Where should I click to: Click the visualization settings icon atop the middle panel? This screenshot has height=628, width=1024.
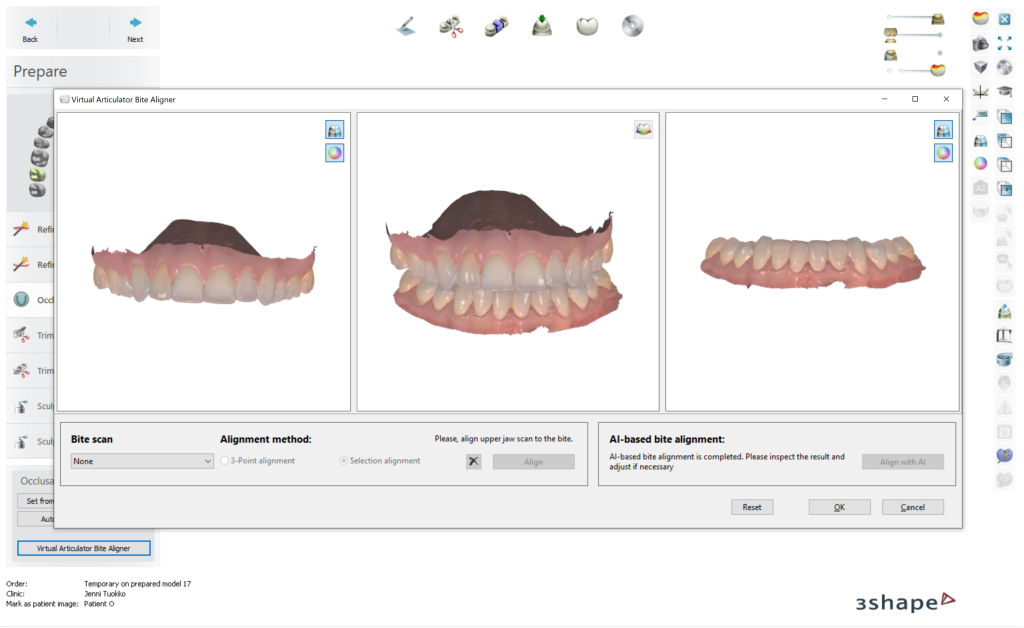(644, 129)
